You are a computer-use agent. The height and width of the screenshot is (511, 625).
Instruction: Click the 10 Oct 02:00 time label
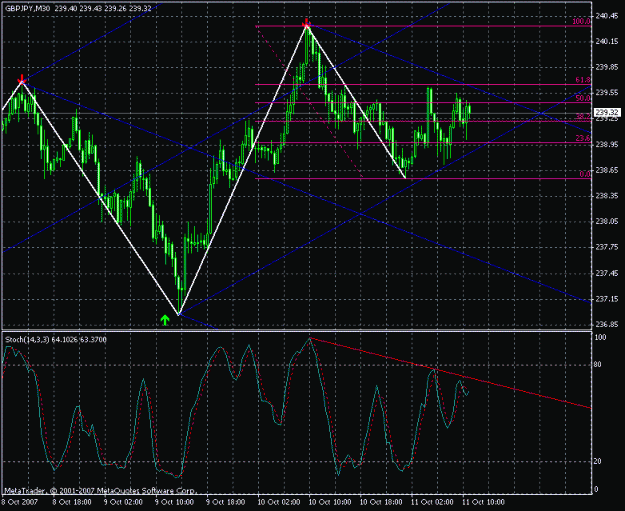(279, 502)
